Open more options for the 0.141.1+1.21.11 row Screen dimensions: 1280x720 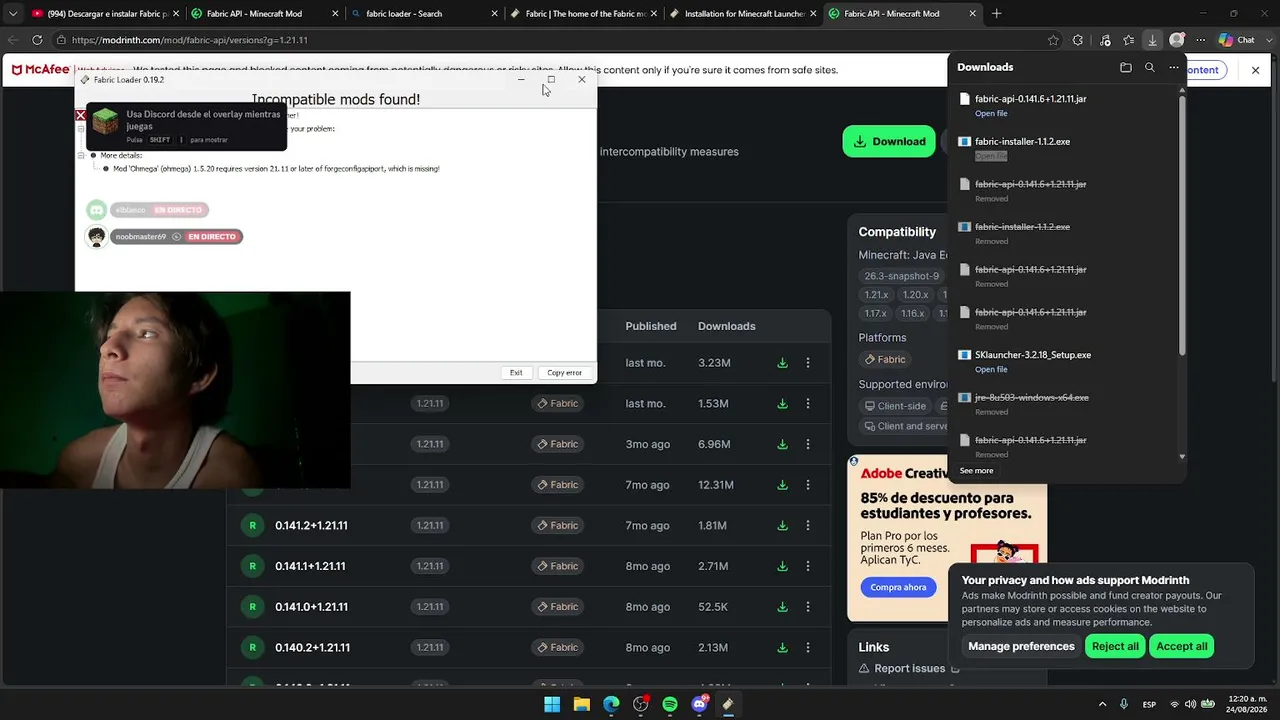pos(808,566)
